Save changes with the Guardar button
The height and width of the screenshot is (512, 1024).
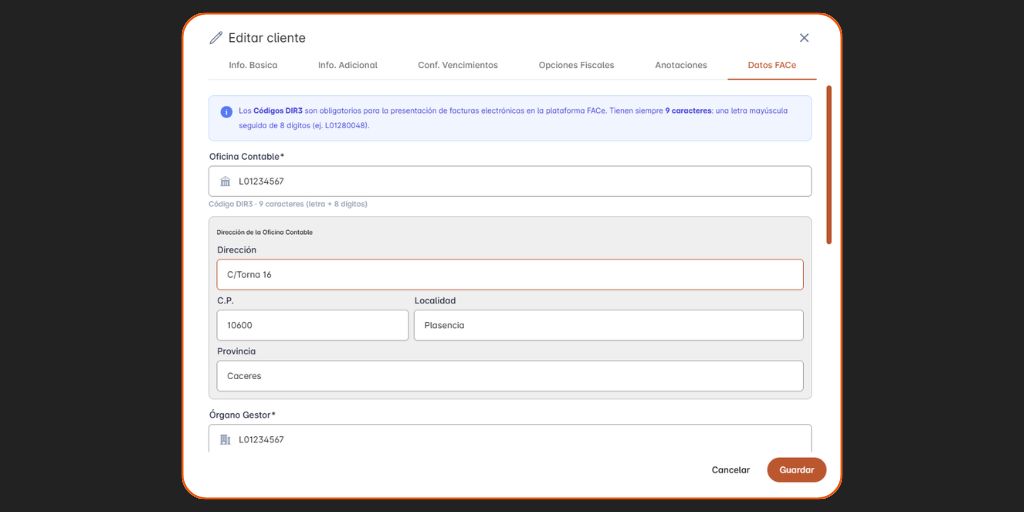click(796, 470)
